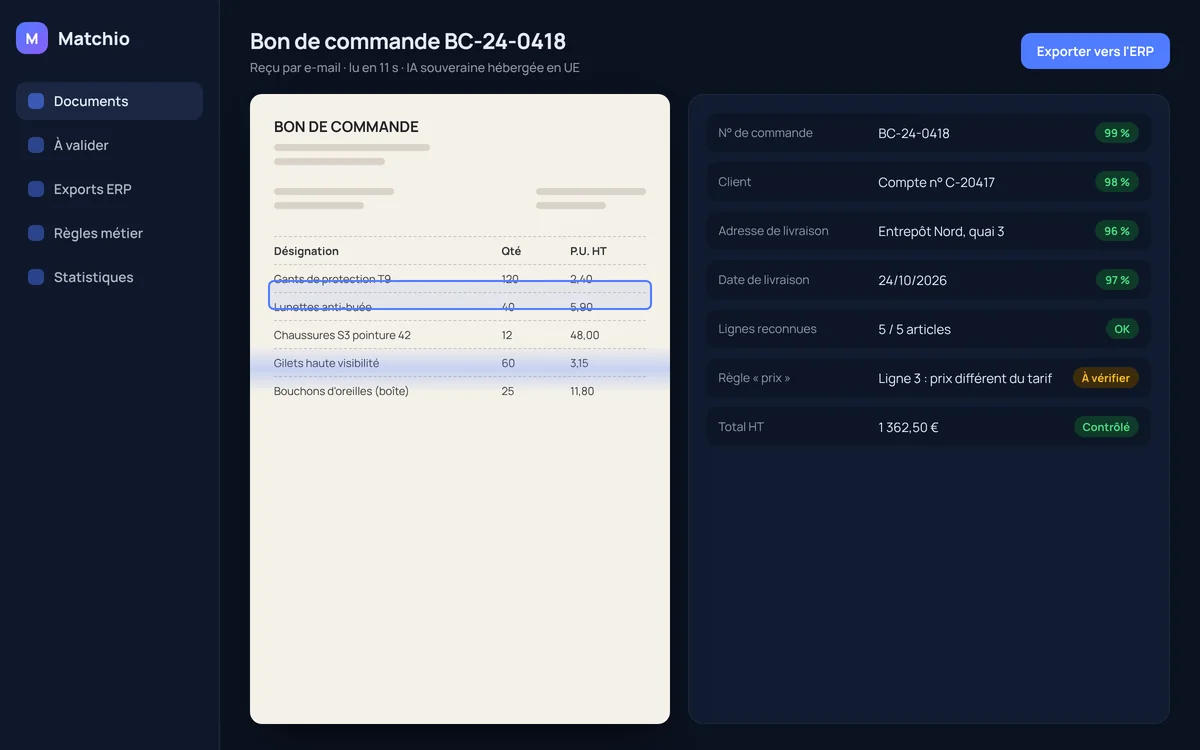Click the Contrôlé badge on Total HT
This screenshot has height=750, width=1200.
1106,427
